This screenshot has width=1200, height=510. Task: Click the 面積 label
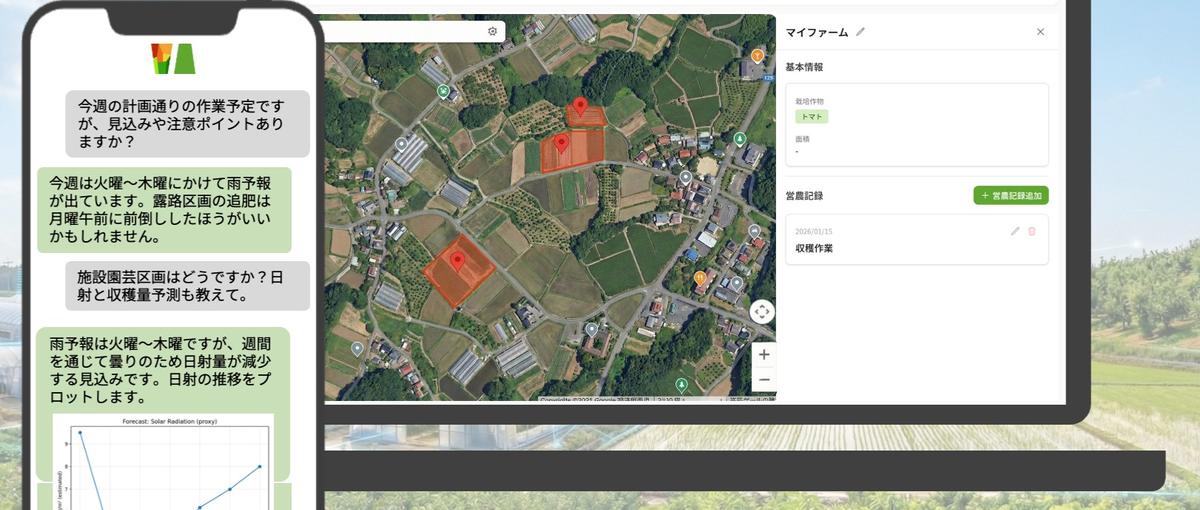point(803,139)
